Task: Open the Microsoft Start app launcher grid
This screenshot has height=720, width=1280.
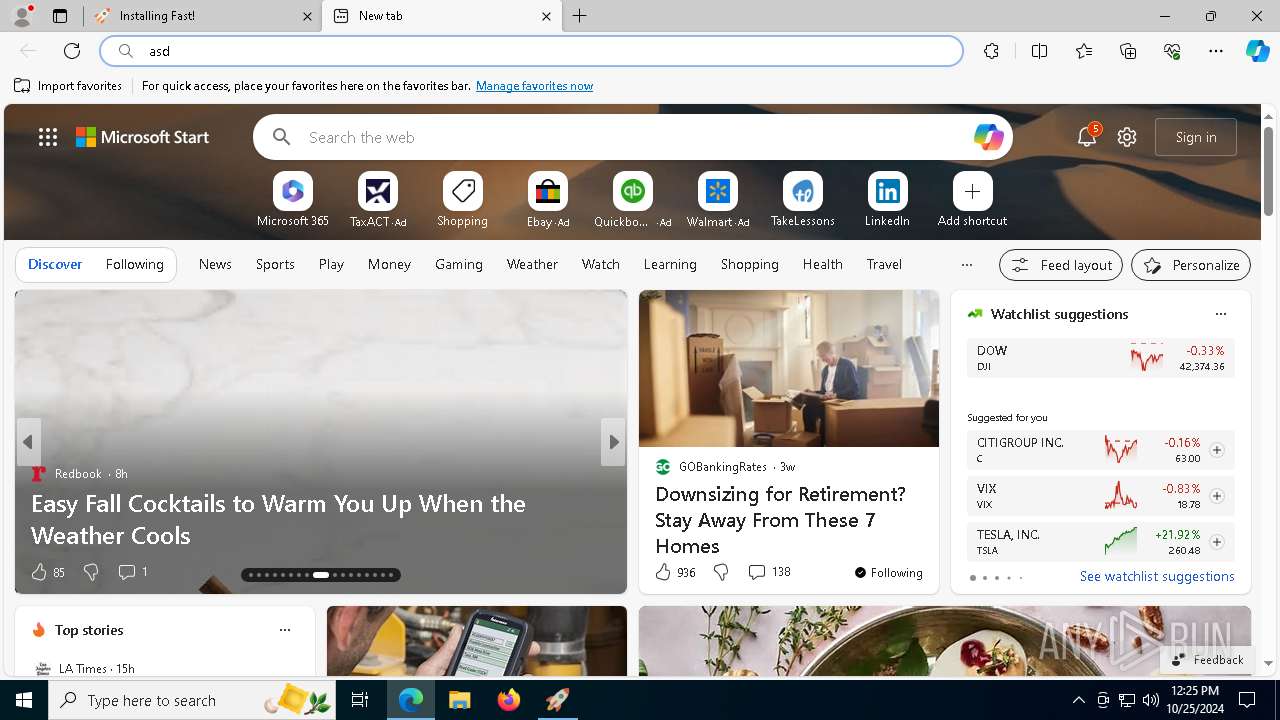Action: click(48, 137)
